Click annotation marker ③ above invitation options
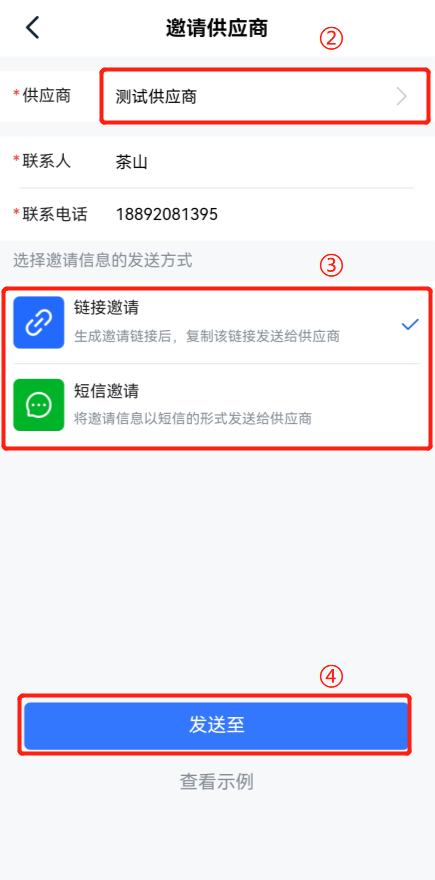This screenshot has height=880, width=435. tap(331, 265)
